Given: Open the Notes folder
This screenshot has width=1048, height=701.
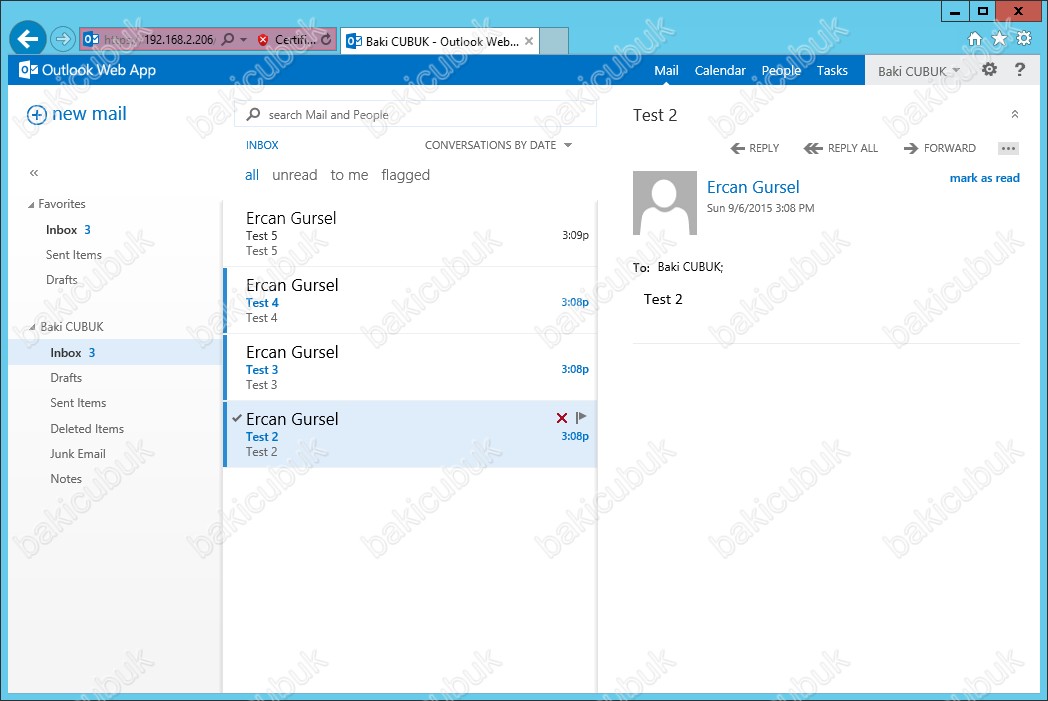Looking at the screenshot, I should tap(66, 478).
